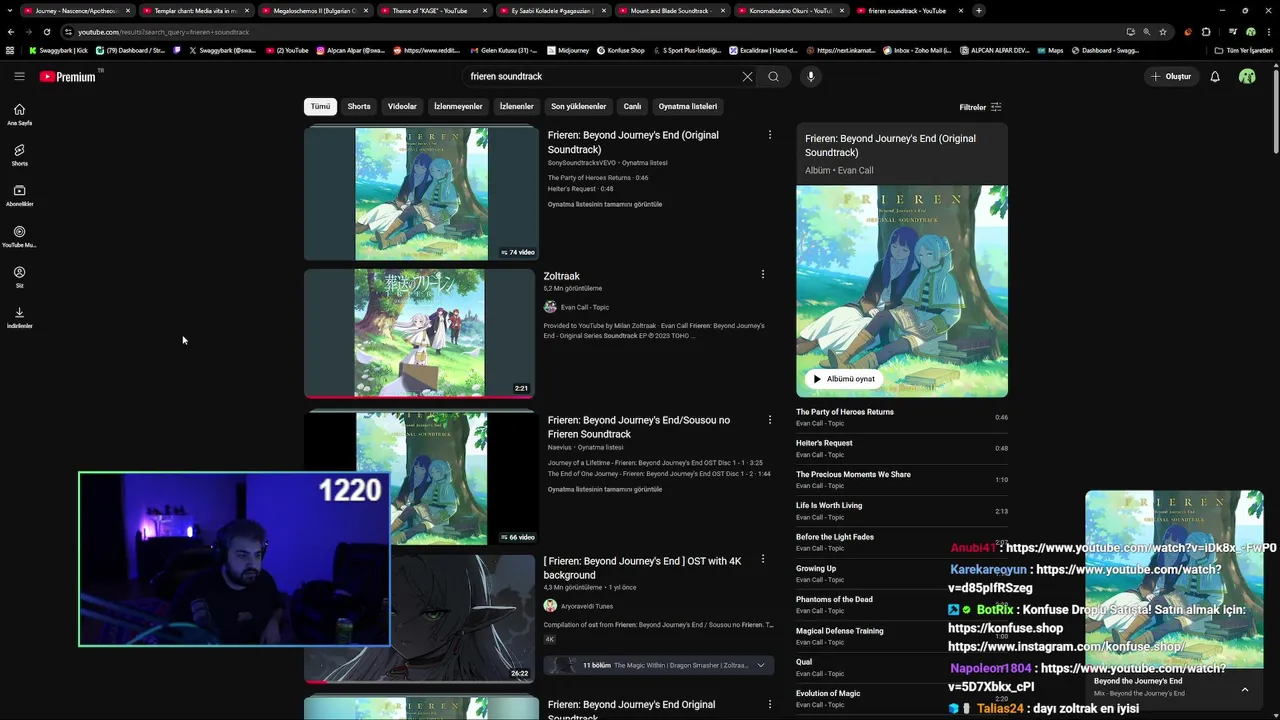Open Tüm Yer İşaretleri bookmarks folder
Image resolution: width=1280 pixels, height=720 pixels.
[1244, 50]
